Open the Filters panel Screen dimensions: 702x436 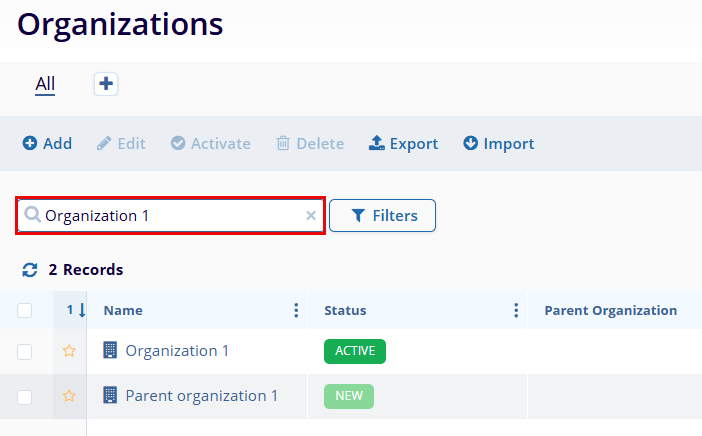point(382,216)
